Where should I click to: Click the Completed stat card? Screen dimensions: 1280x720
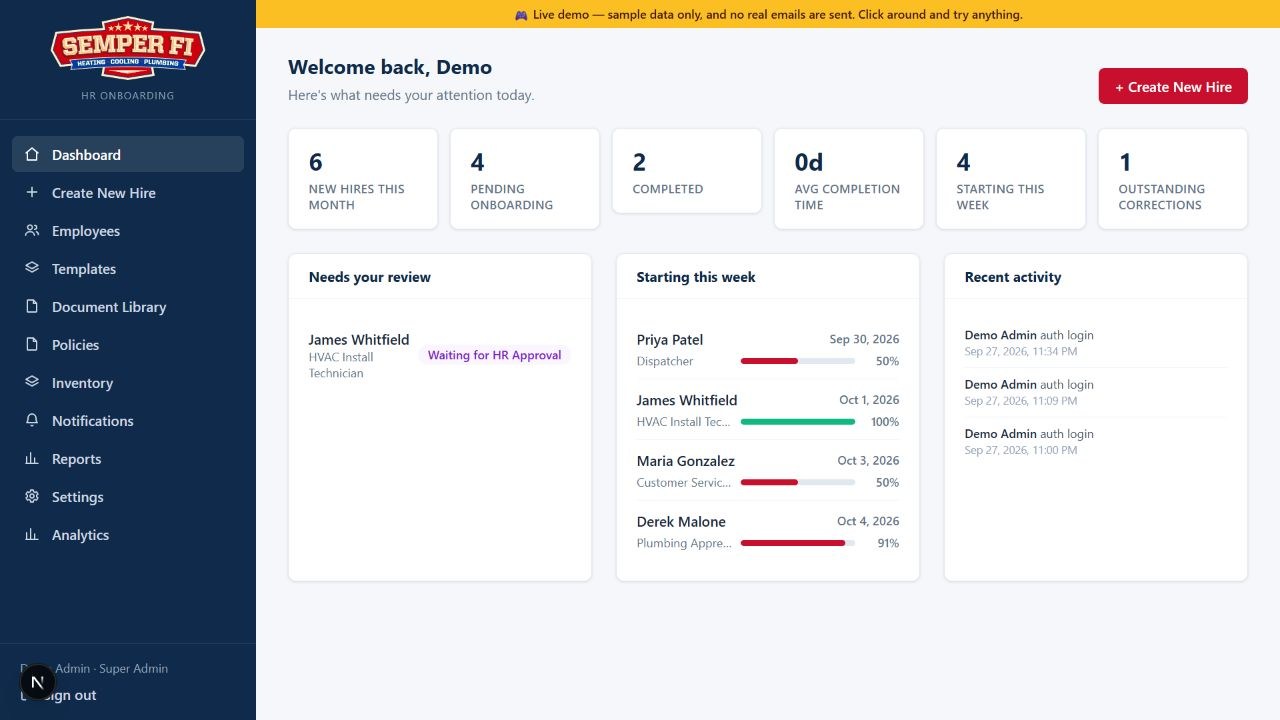[687, 171]
